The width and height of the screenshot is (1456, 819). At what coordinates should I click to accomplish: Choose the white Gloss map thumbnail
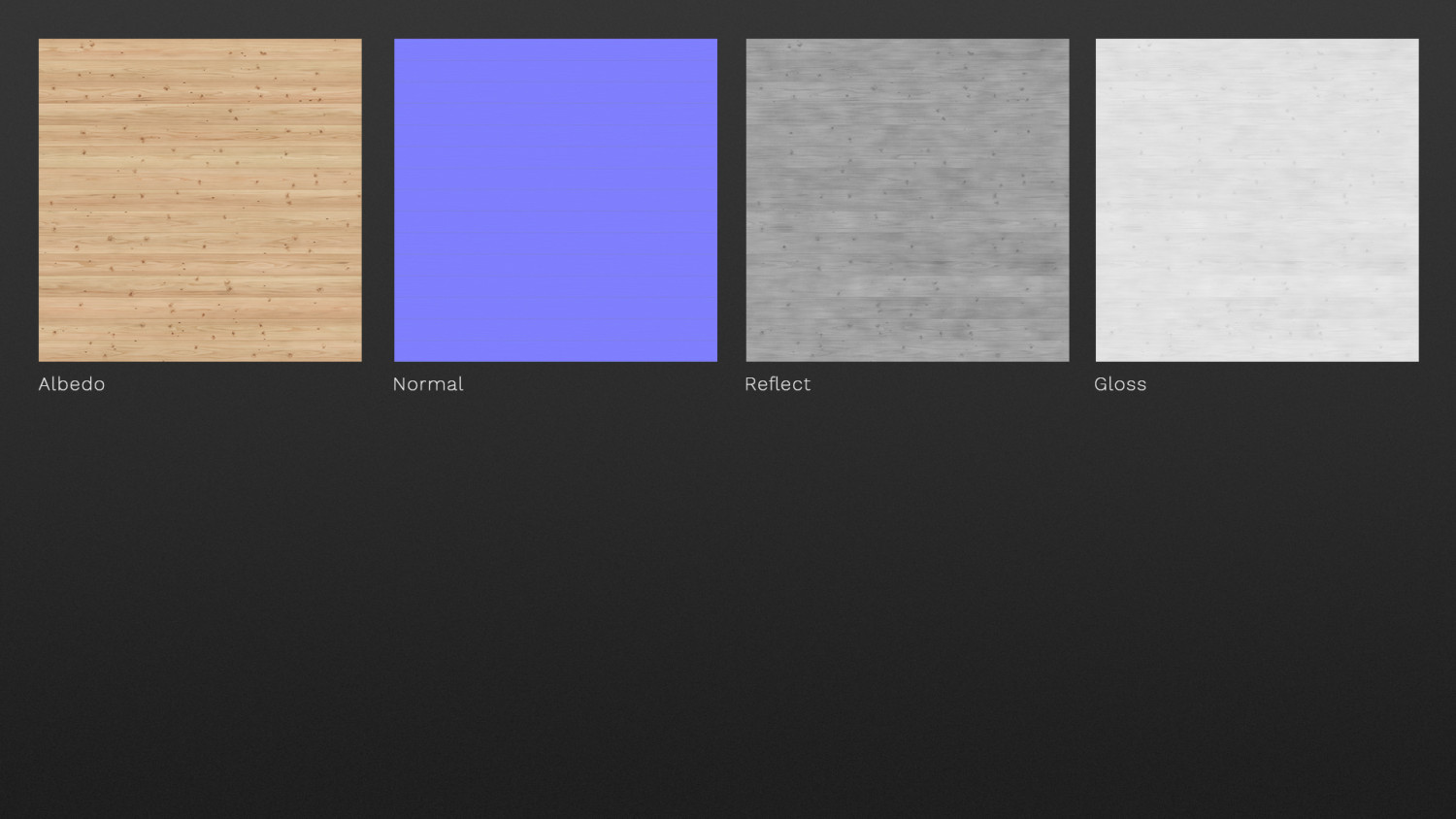click(x=1257, y=200)
